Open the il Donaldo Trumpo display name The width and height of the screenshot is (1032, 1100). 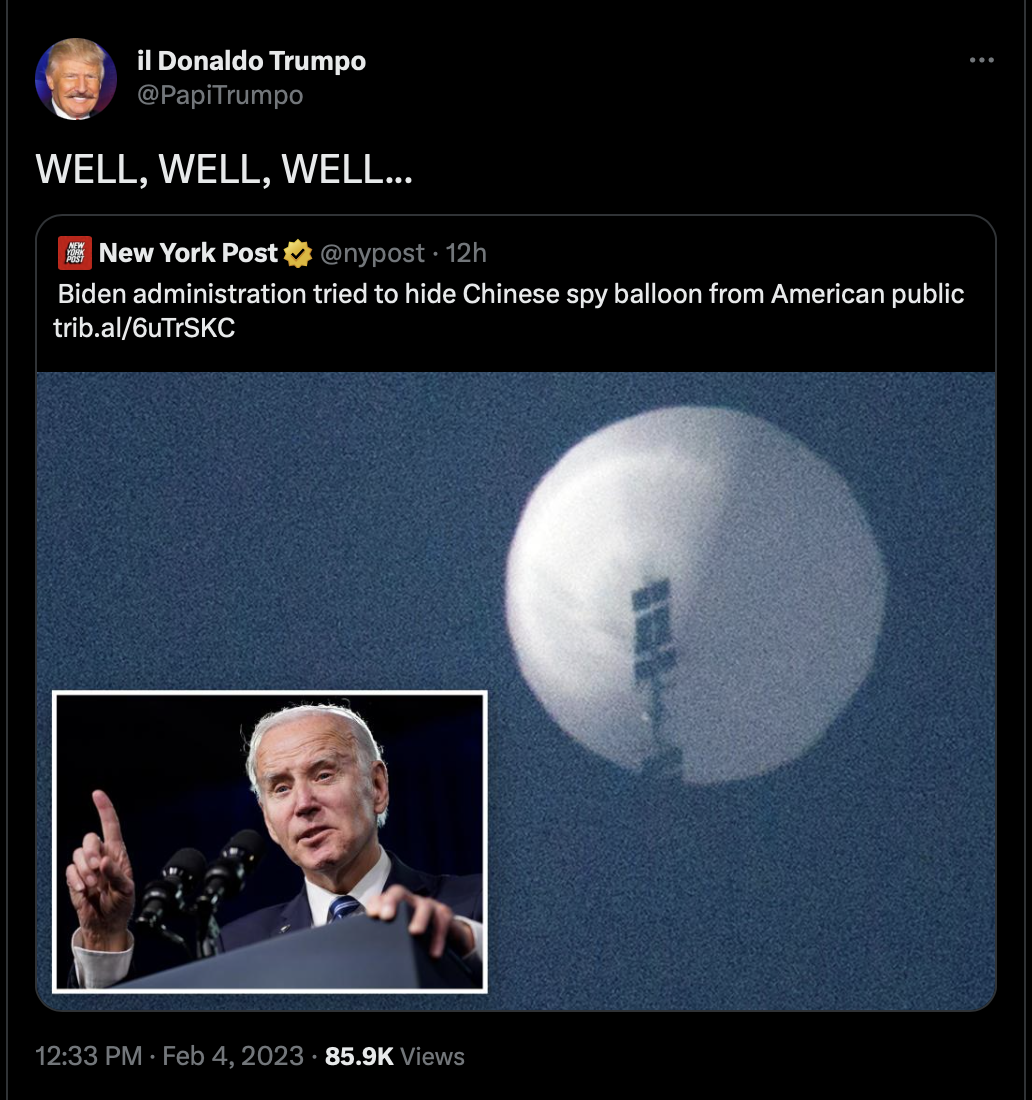(251, 61)
